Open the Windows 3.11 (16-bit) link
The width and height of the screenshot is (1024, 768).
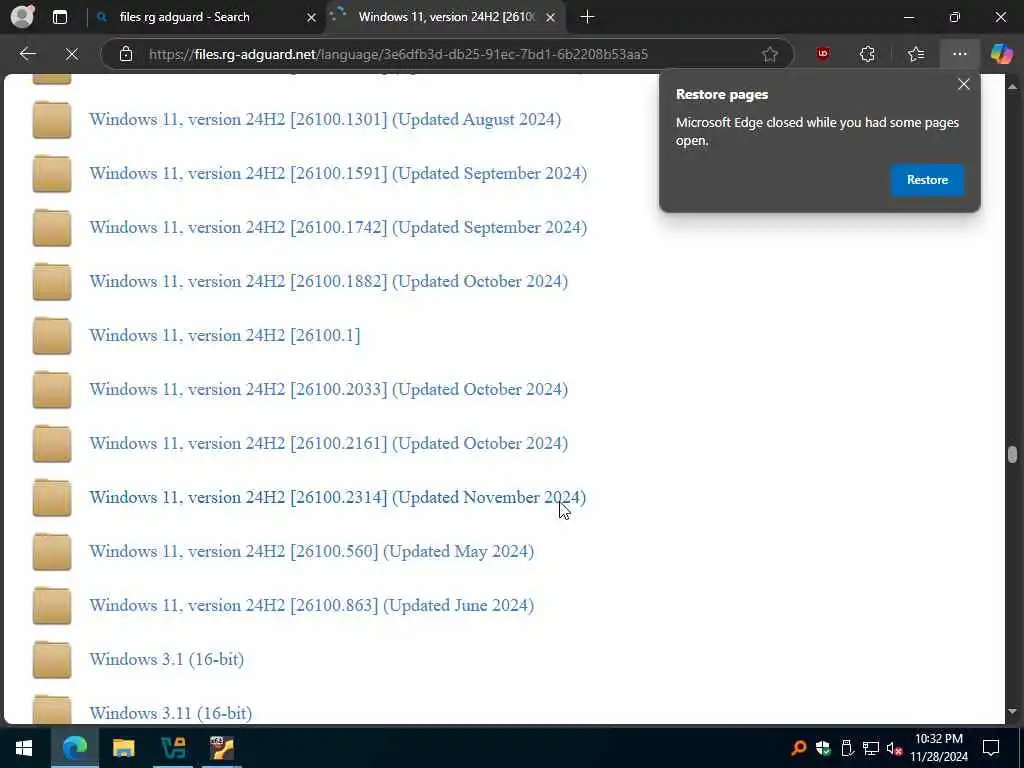(170, 713)
